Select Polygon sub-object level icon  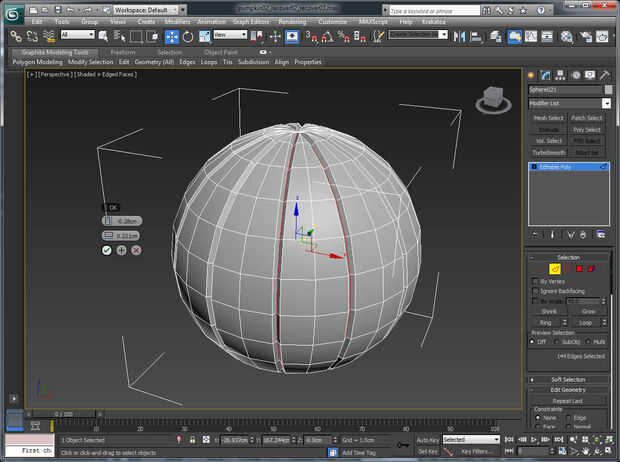[x=578, y=268]
